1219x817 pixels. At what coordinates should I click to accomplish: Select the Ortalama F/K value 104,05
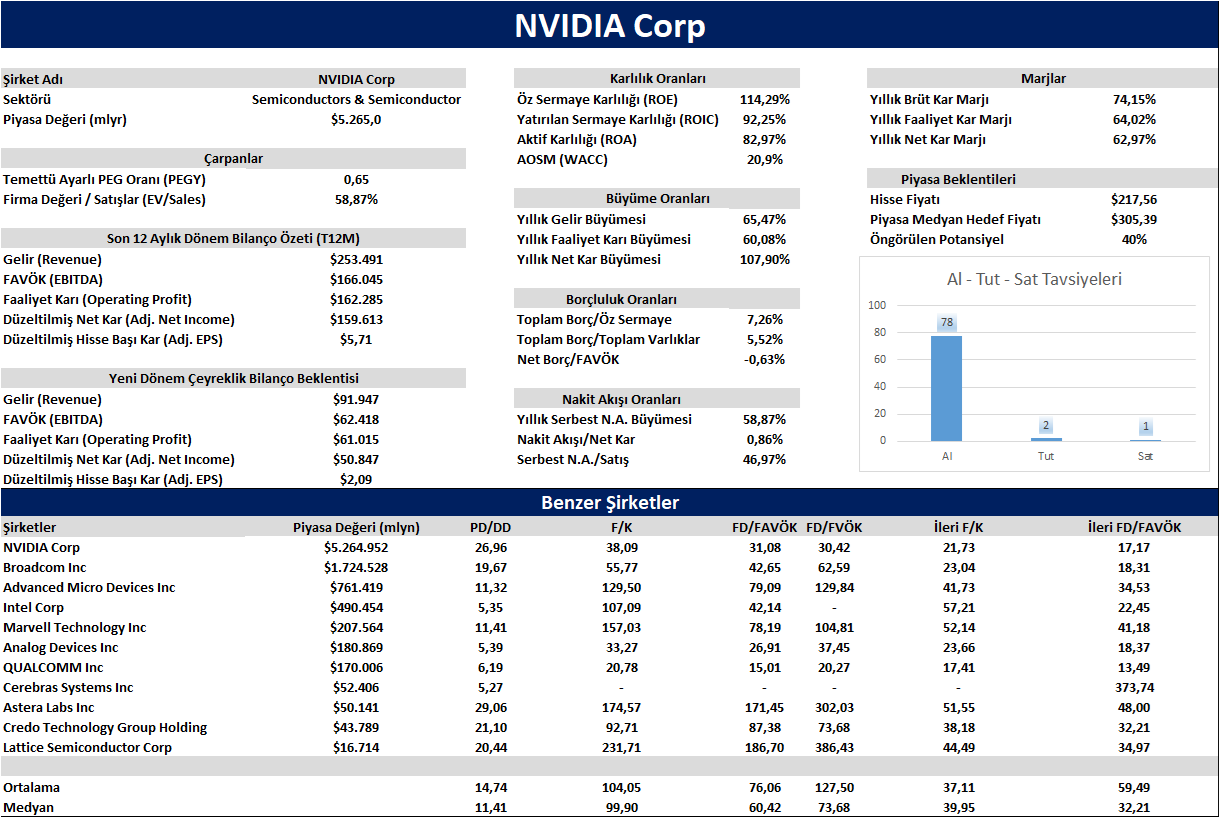click(x=622, y=787)
